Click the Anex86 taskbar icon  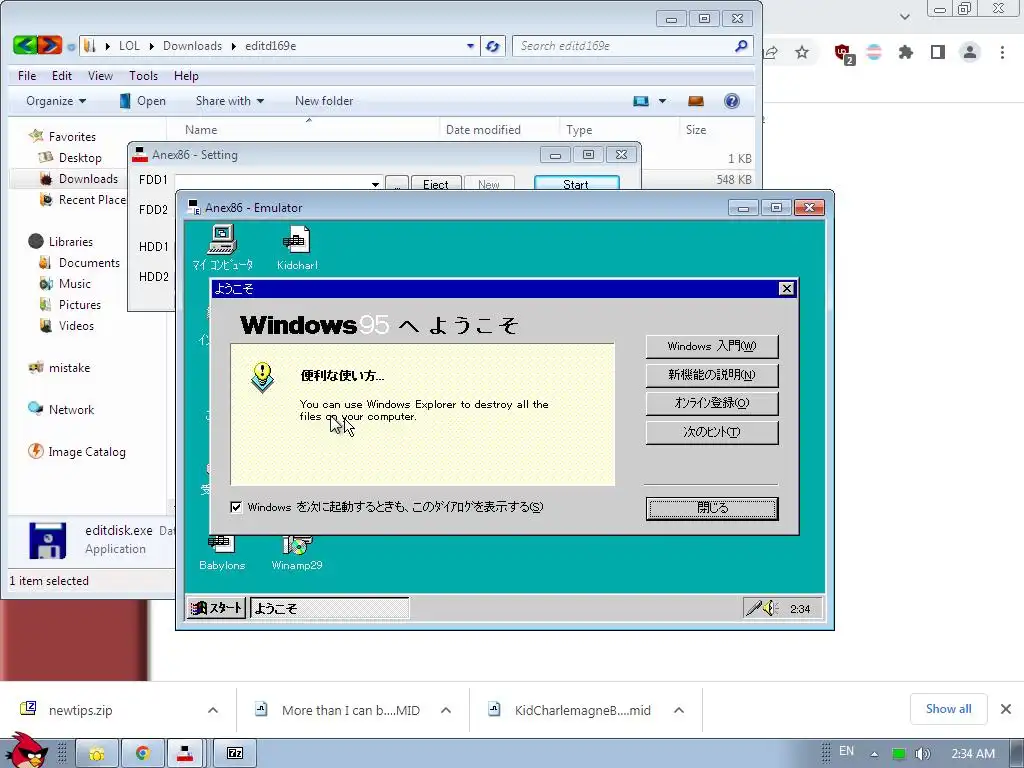pyautogui.click(x=185, y=754)
